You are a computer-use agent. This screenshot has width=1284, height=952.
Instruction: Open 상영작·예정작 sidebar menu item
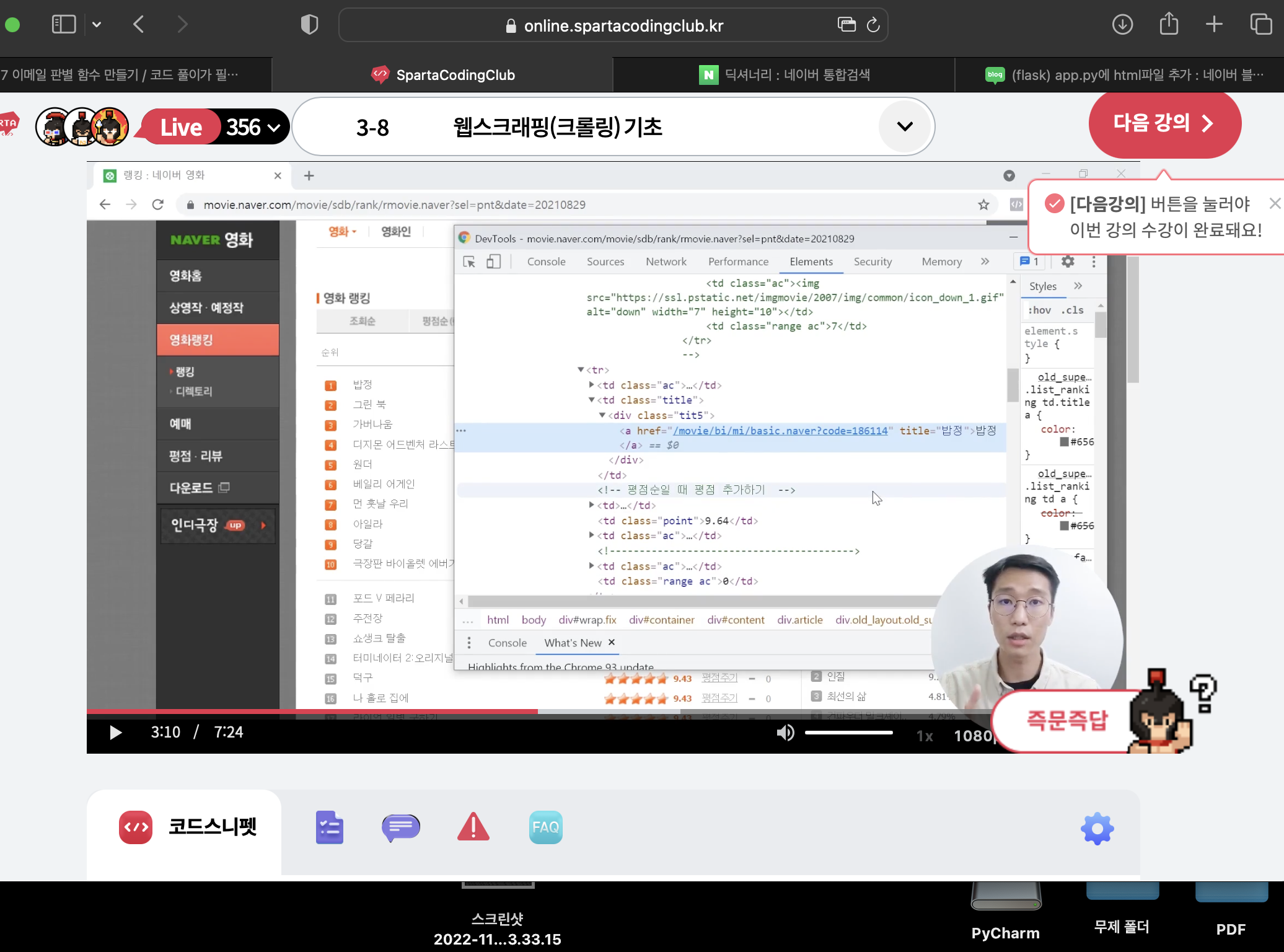point(218,307)
